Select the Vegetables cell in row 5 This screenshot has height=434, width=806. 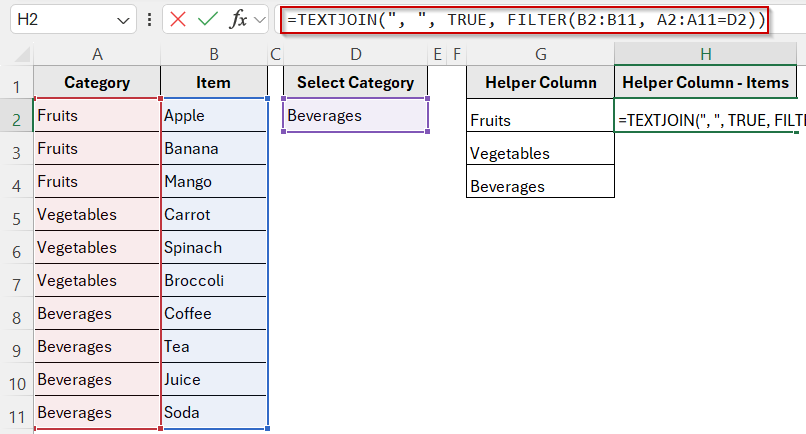coord(97,214)
